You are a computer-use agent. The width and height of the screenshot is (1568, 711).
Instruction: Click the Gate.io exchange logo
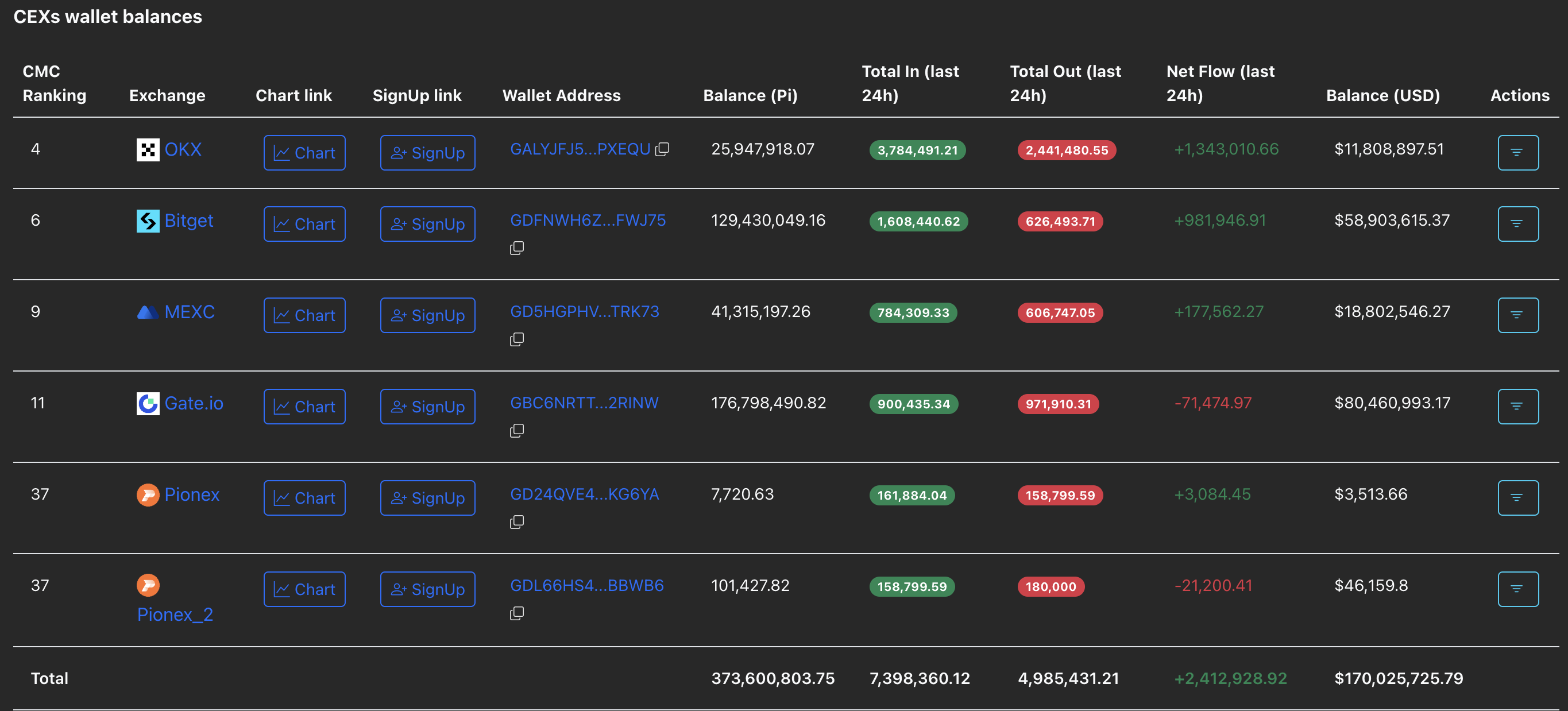tap(148, 403)
